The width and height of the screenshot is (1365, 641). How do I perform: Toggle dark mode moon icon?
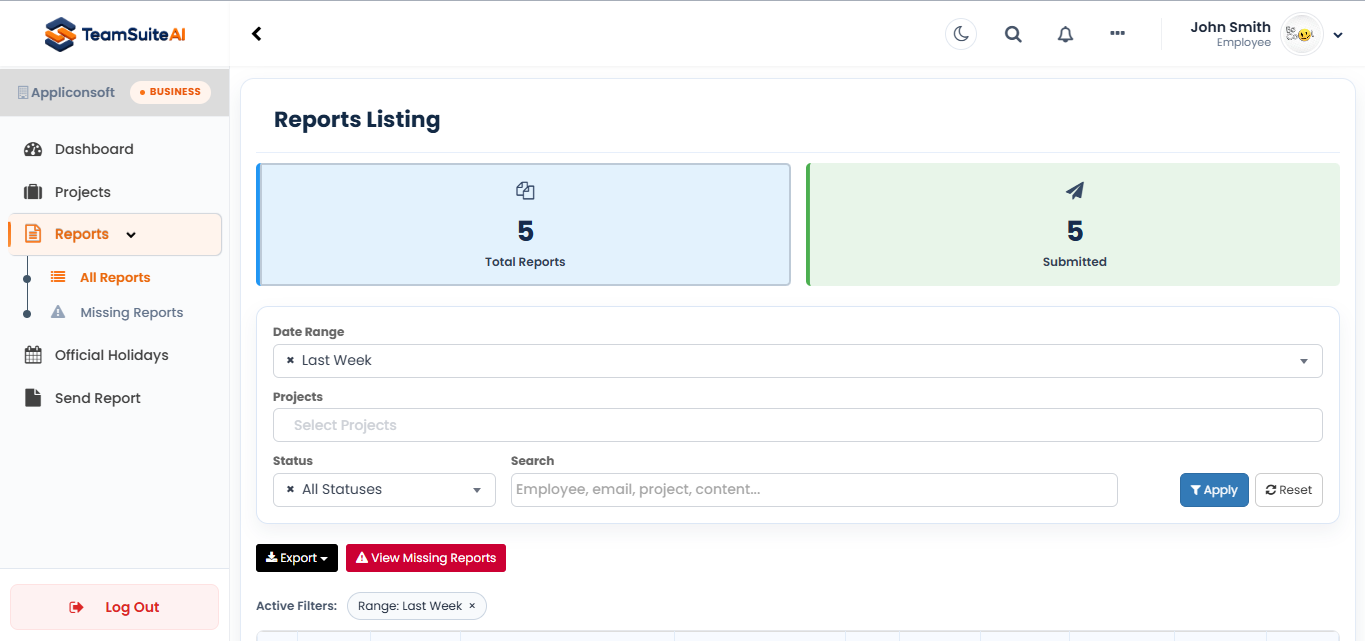961,34
